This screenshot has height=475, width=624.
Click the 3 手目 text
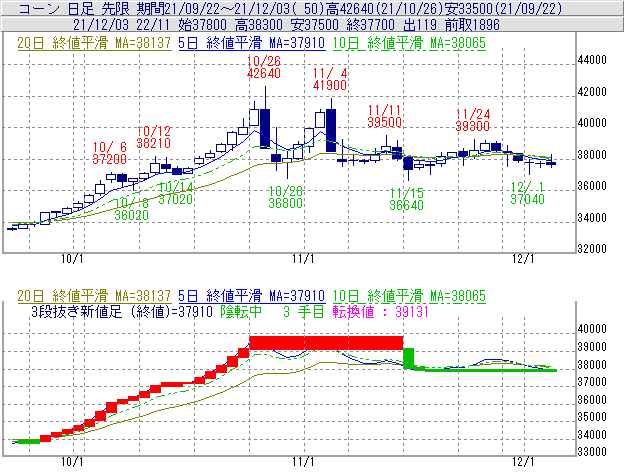(x=304, y=311)
